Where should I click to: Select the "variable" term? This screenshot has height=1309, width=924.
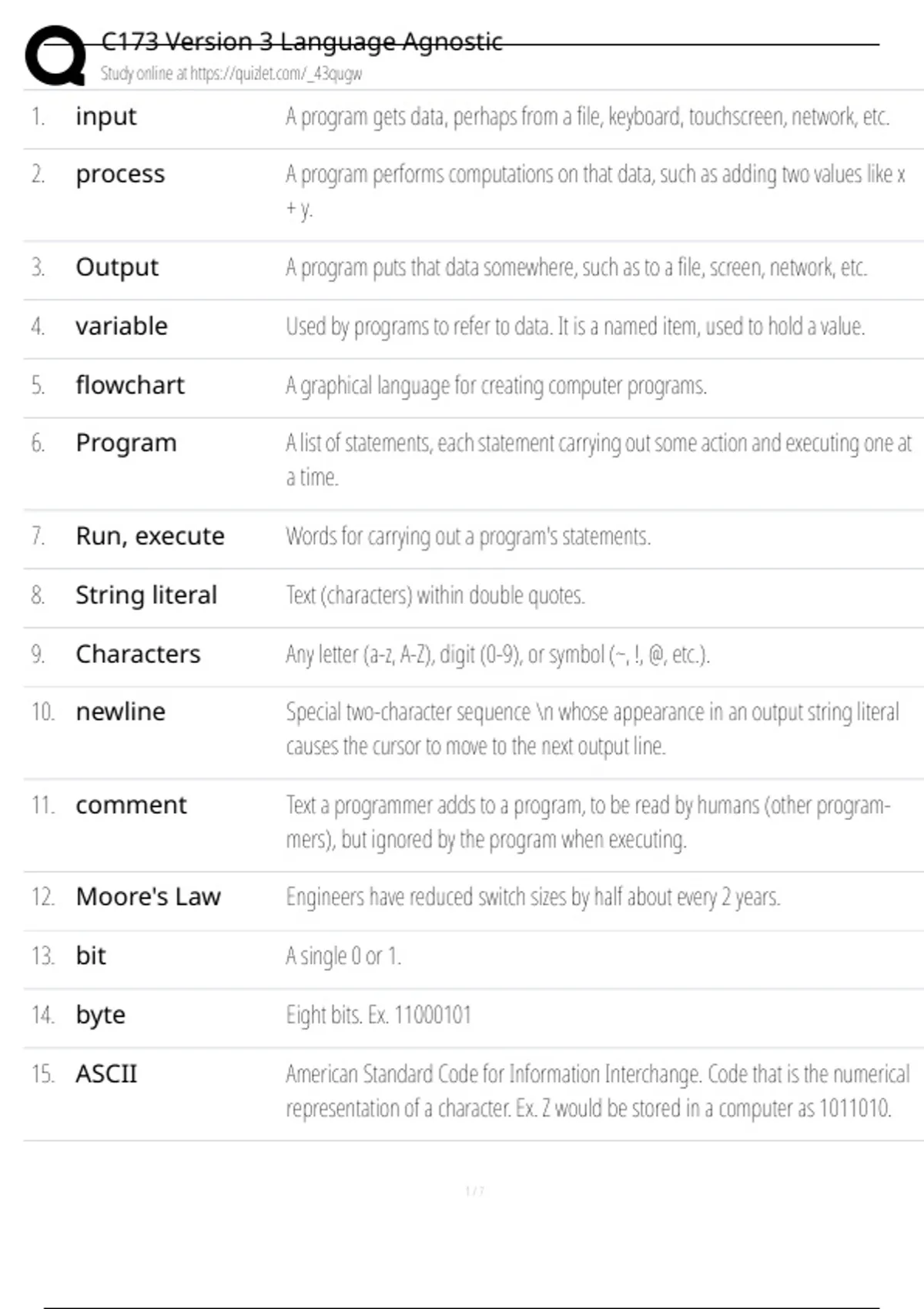tap(122, 326)
